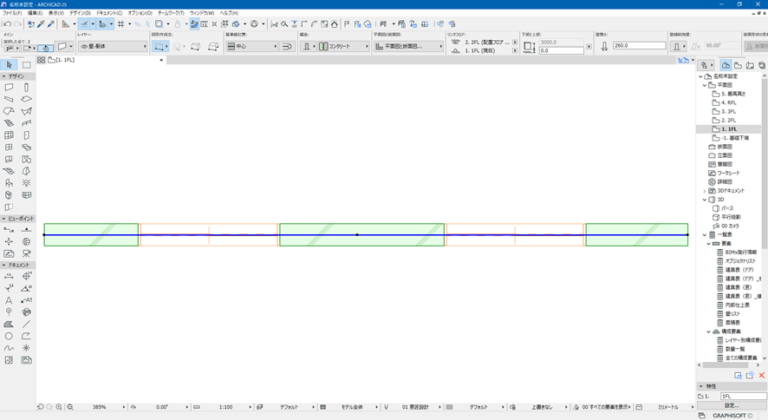Open the layer dropdown showing 壁-躯体
This screenshot has width=768, height=420.
pyautogui.click(x=113, y=46)
